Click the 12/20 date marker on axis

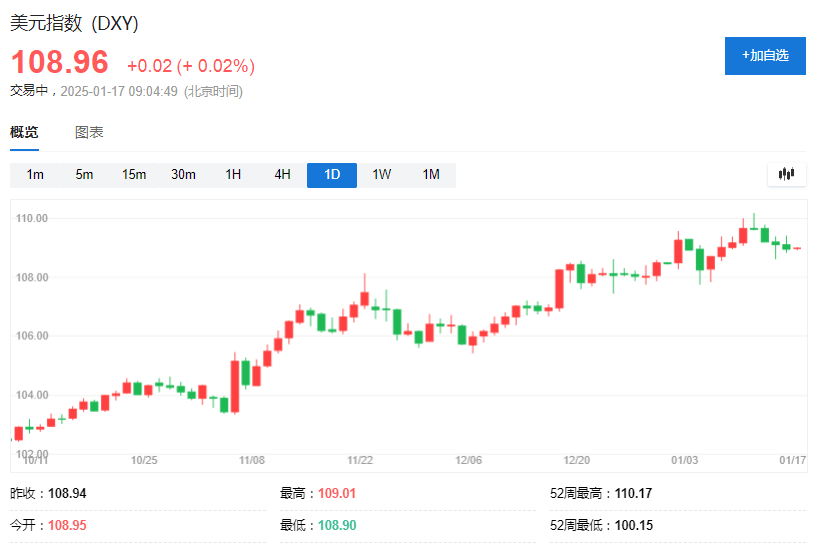[577, 460]
